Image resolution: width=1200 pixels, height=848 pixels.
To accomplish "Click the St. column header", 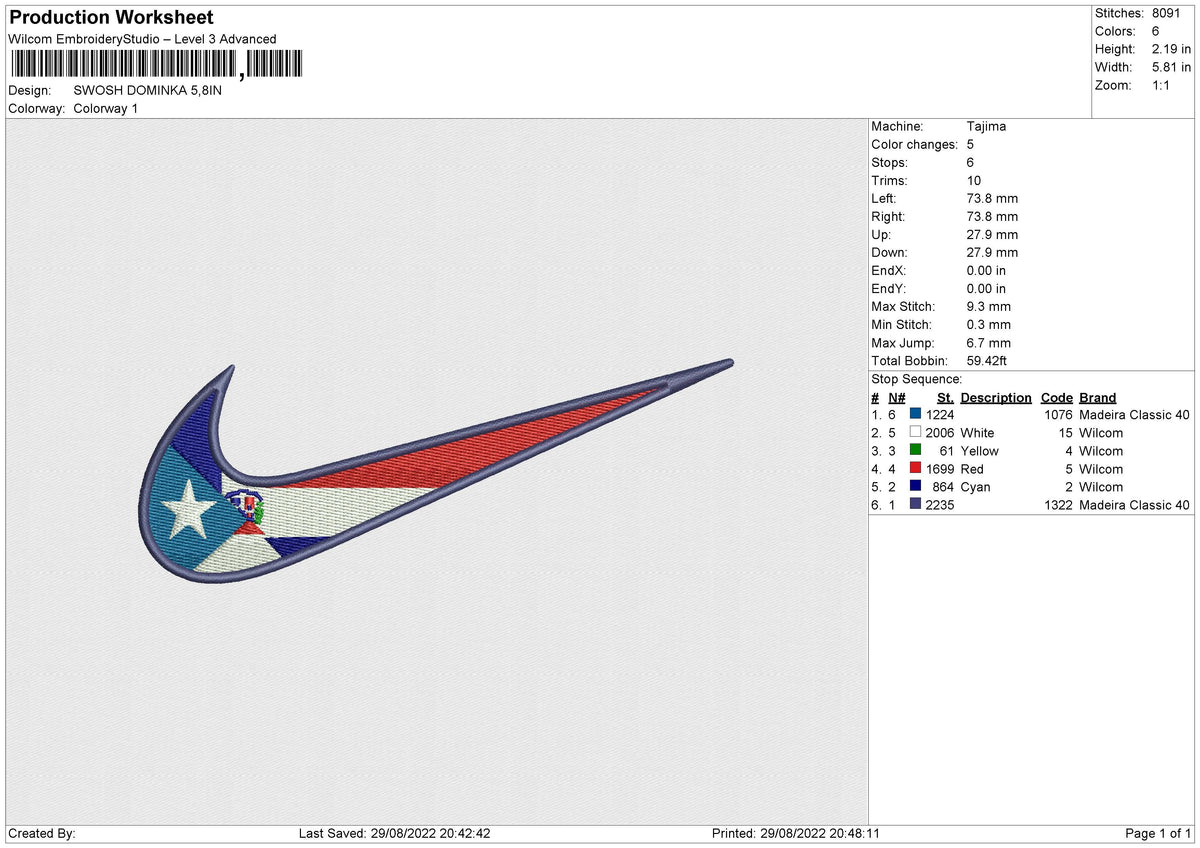I will [x=945, y=397].
